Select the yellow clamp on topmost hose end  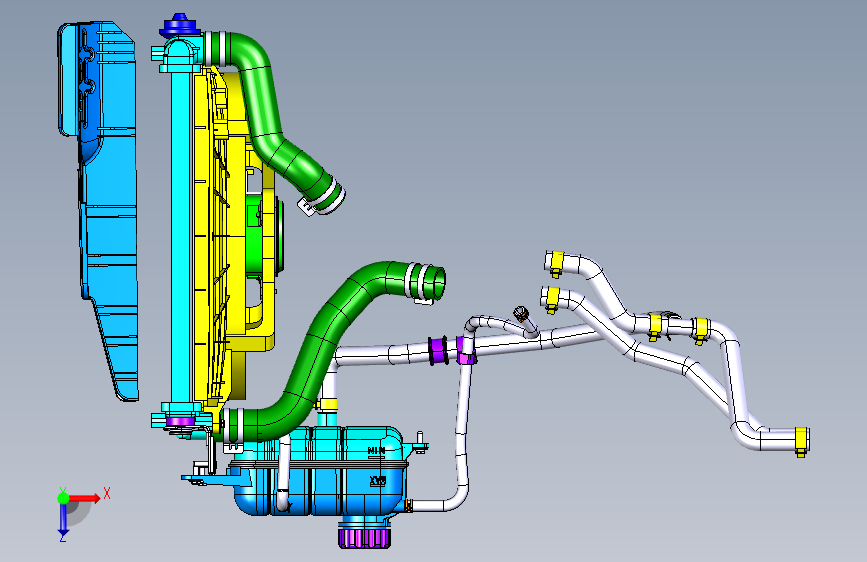pos(556,263)
